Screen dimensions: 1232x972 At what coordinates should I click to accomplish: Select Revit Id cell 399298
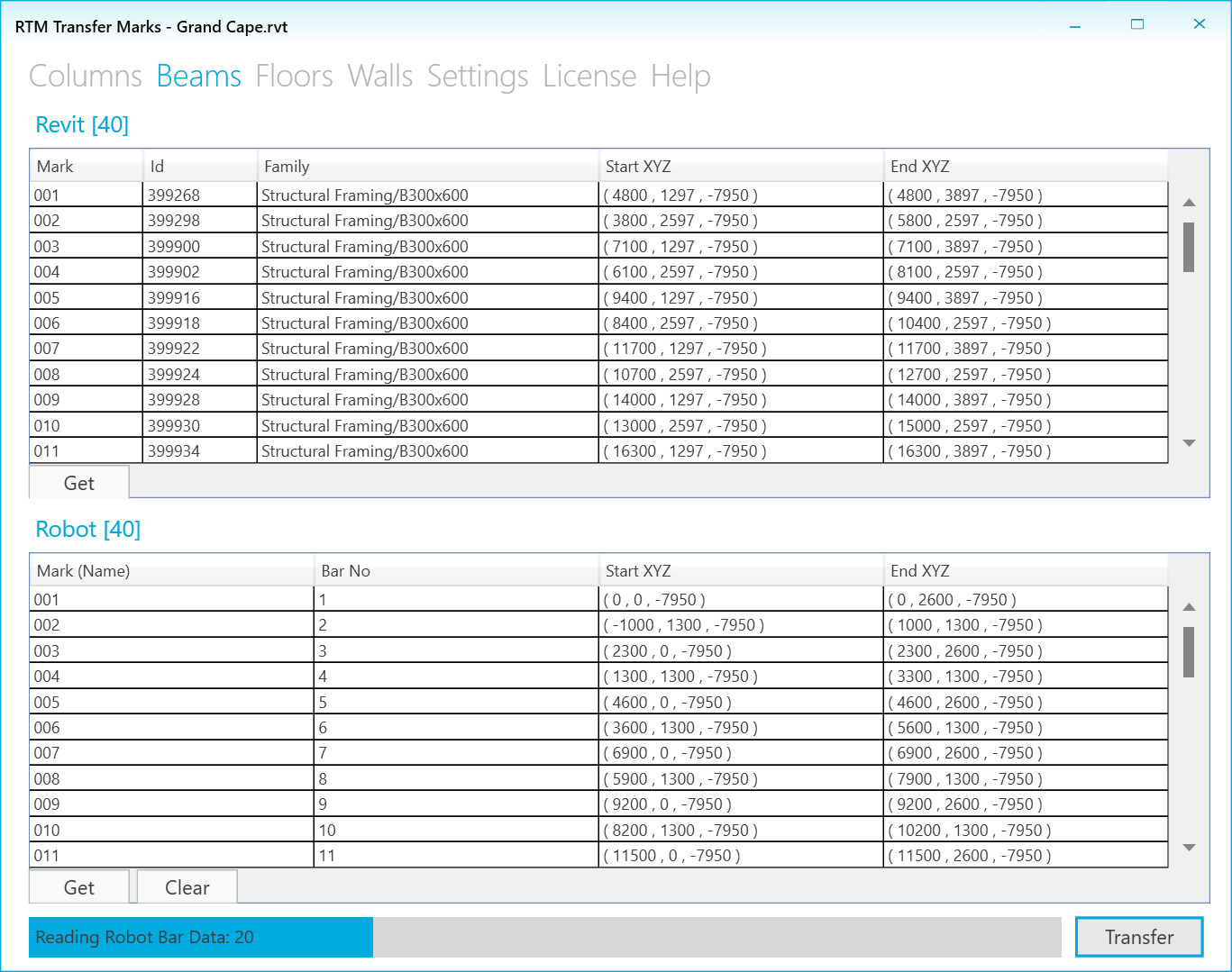tap(200, 221)
